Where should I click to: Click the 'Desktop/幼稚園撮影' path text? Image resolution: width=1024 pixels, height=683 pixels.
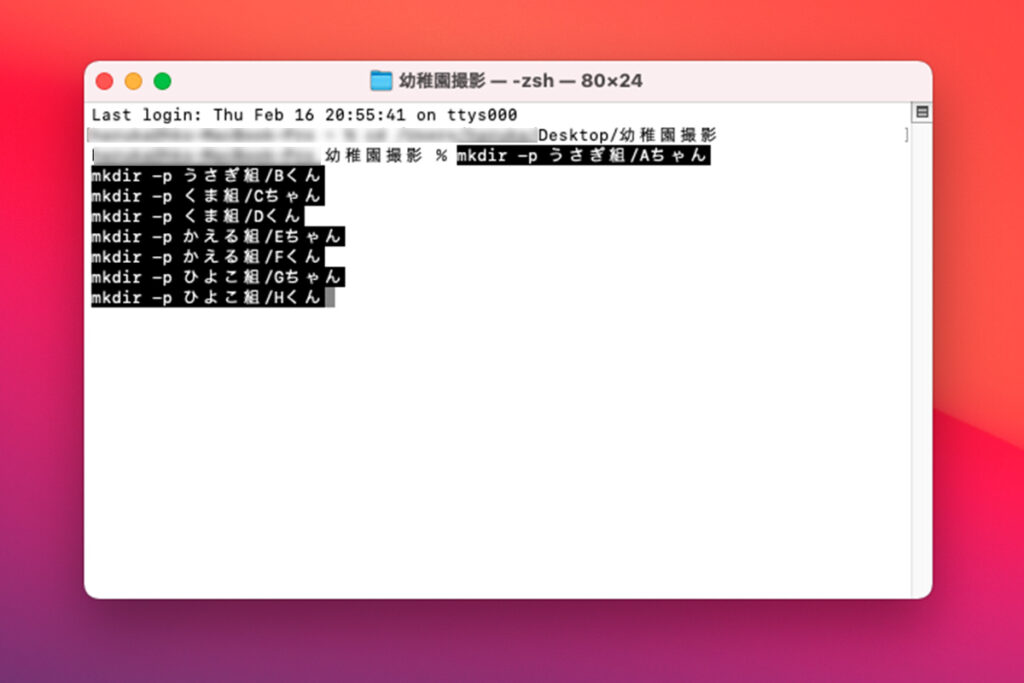pyautogui.click(x=627, y=135)
